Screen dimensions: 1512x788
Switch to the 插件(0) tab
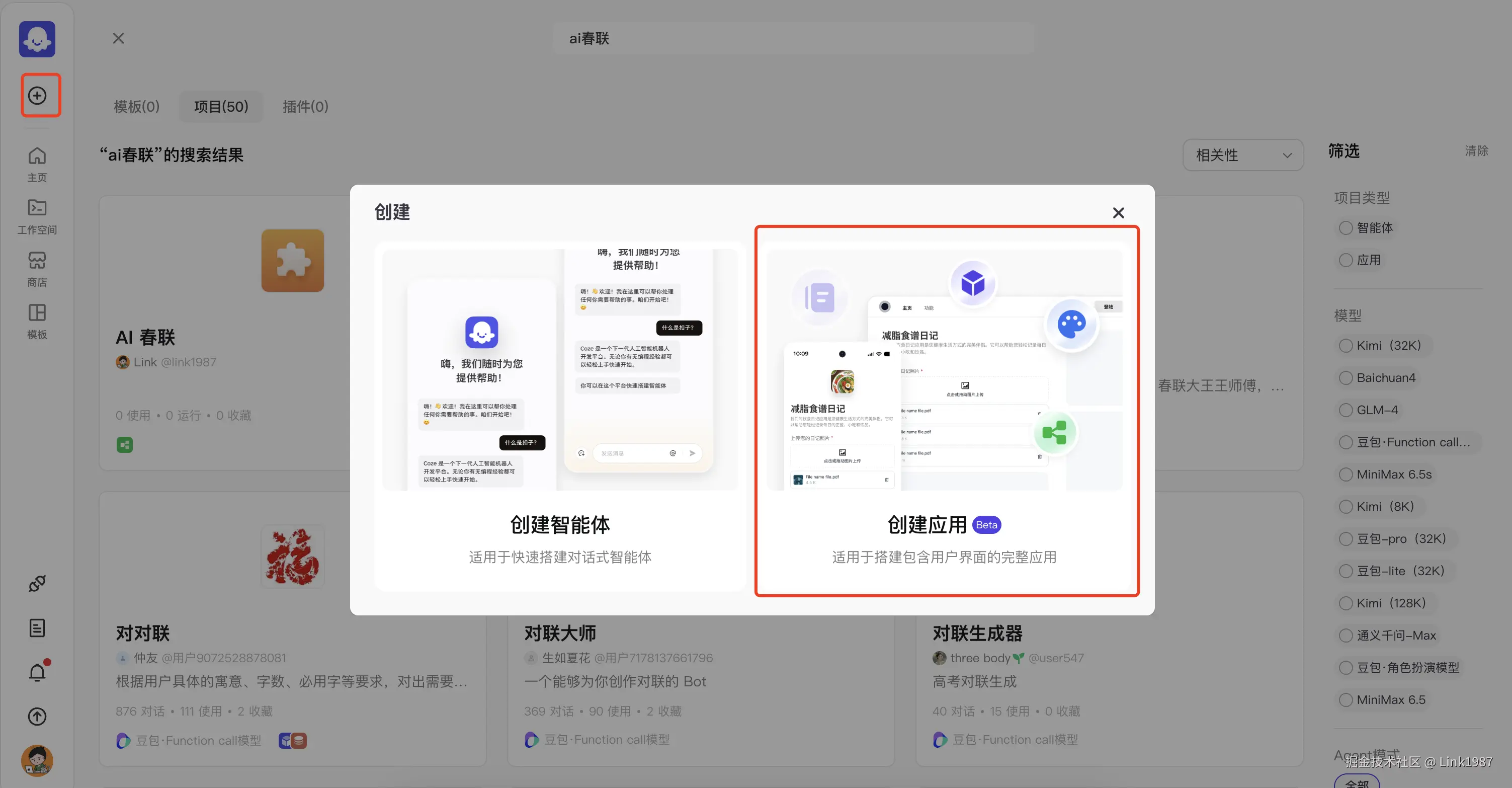[305, 106]
